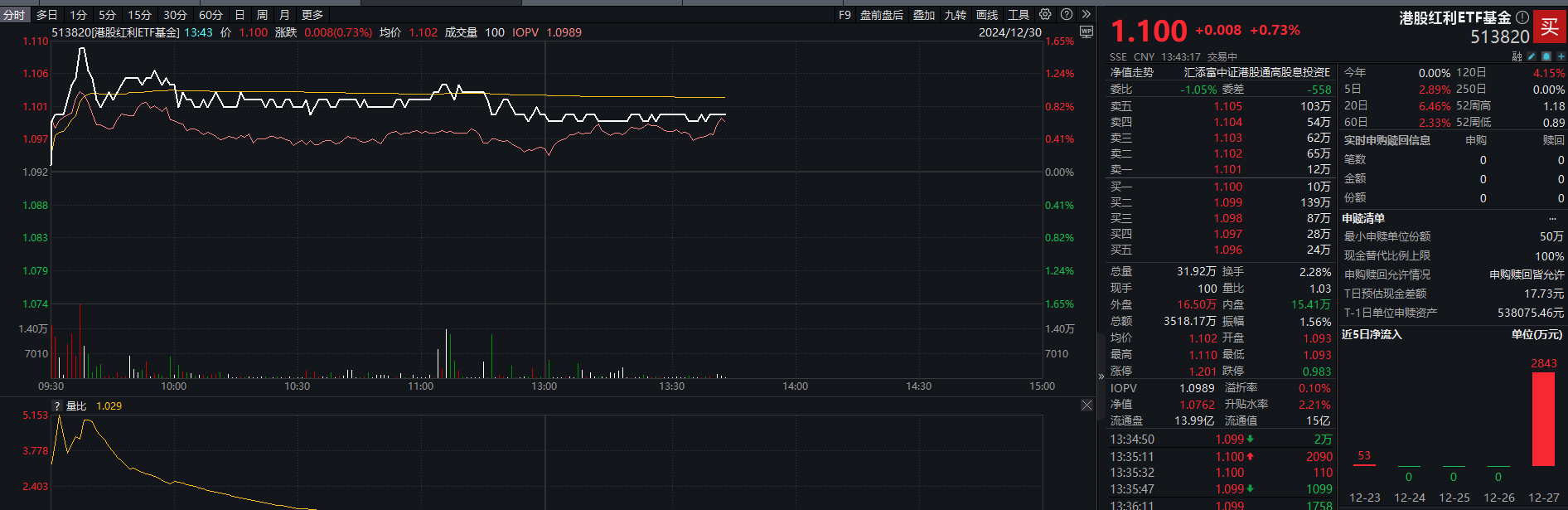The image size is (1568, 510).
Task: Open 量比 indicator help question mark
Action: (57, 406)
